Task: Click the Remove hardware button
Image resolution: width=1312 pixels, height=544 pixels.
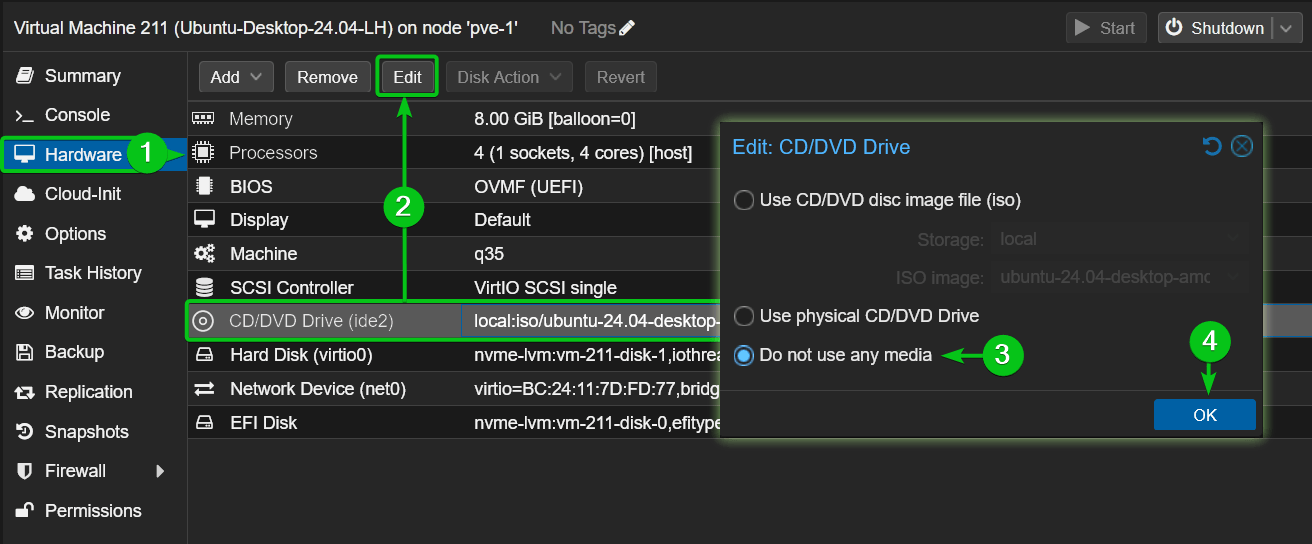Action: click(327, 77)
